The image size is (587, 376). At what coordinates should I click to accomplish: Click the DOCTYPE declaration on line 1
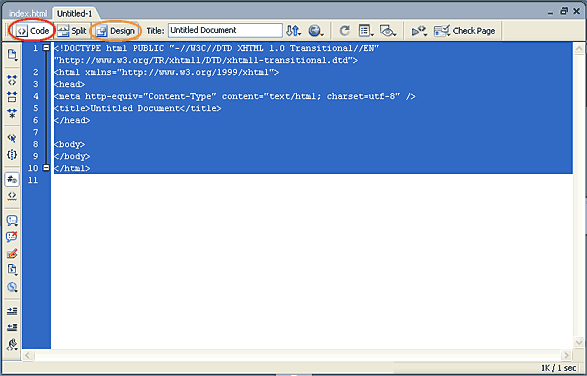coord(217,48)
